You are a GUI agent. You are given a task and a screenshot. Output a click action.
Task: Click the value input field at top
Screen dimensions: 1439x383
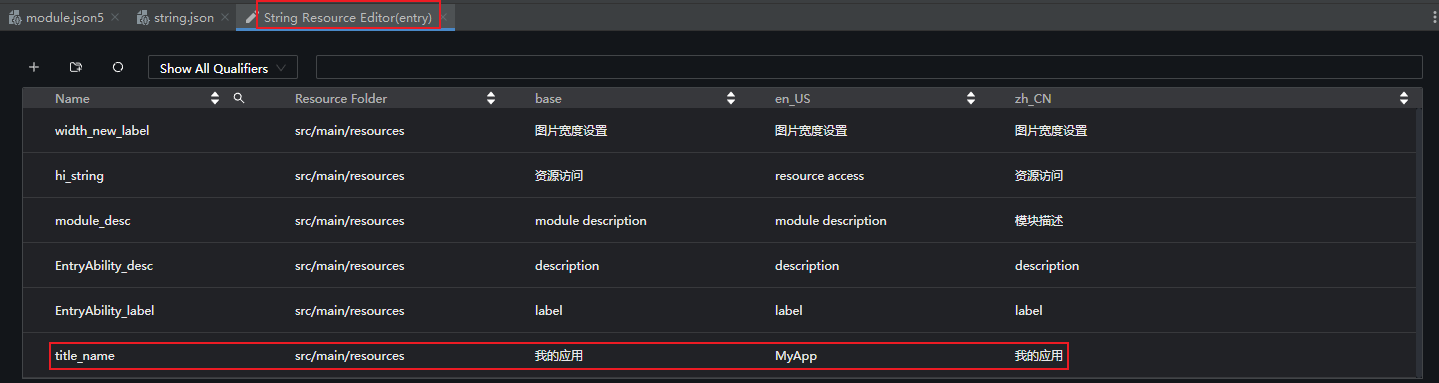tap(869, 67)
